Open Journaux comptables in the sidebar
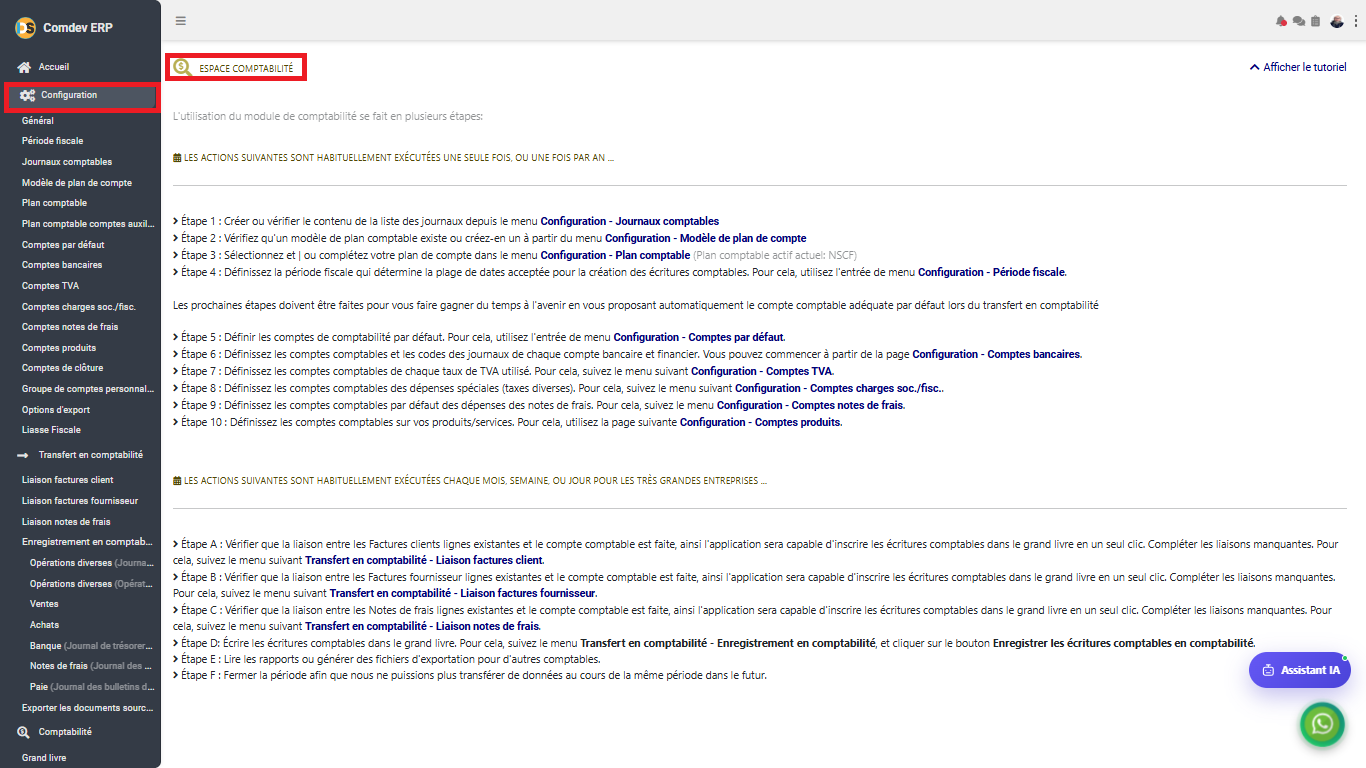 click(x=67, y=162)
